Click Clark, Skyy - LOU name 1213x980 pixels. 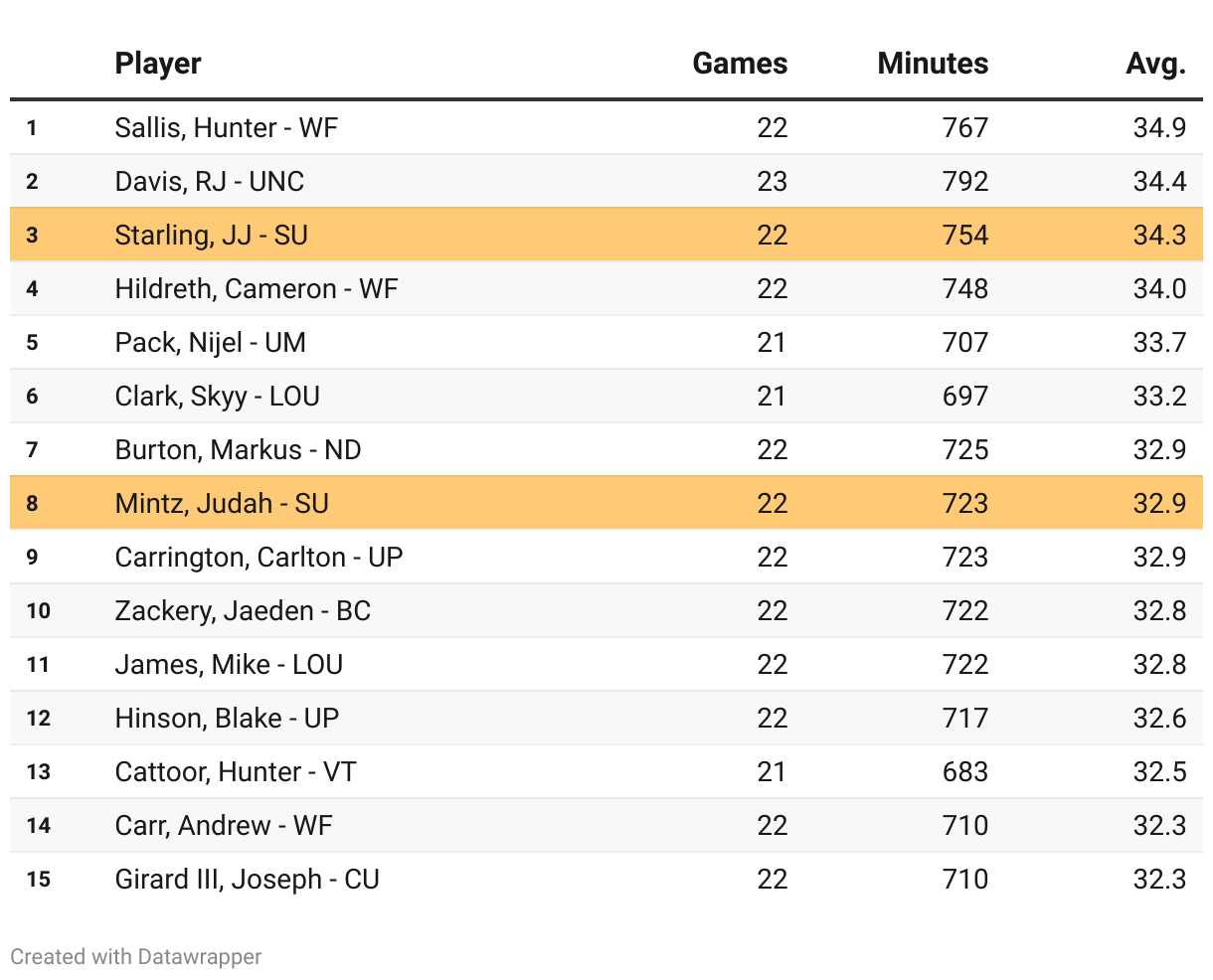pyautogui.click(x=218, y=396)
